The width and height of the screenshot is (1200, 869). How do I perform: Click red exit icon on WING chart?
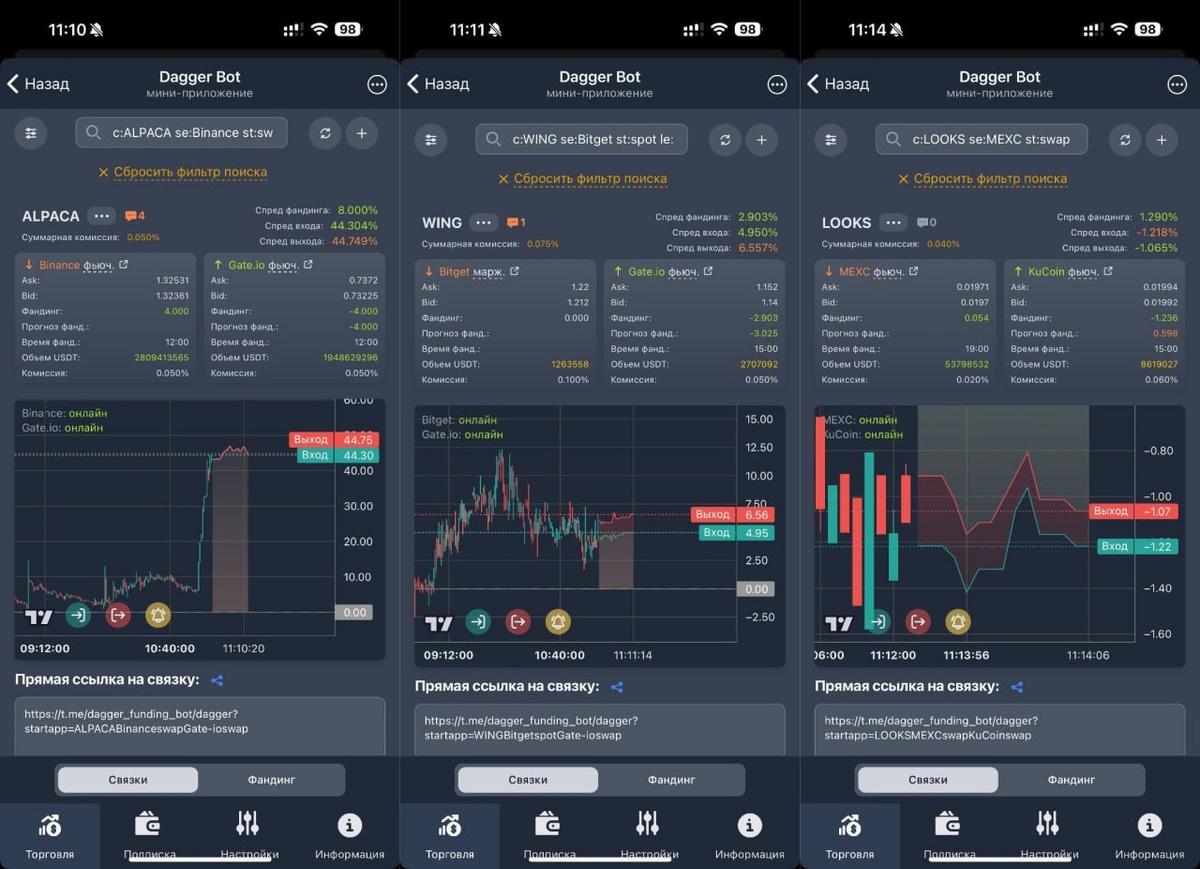(518, 622)
